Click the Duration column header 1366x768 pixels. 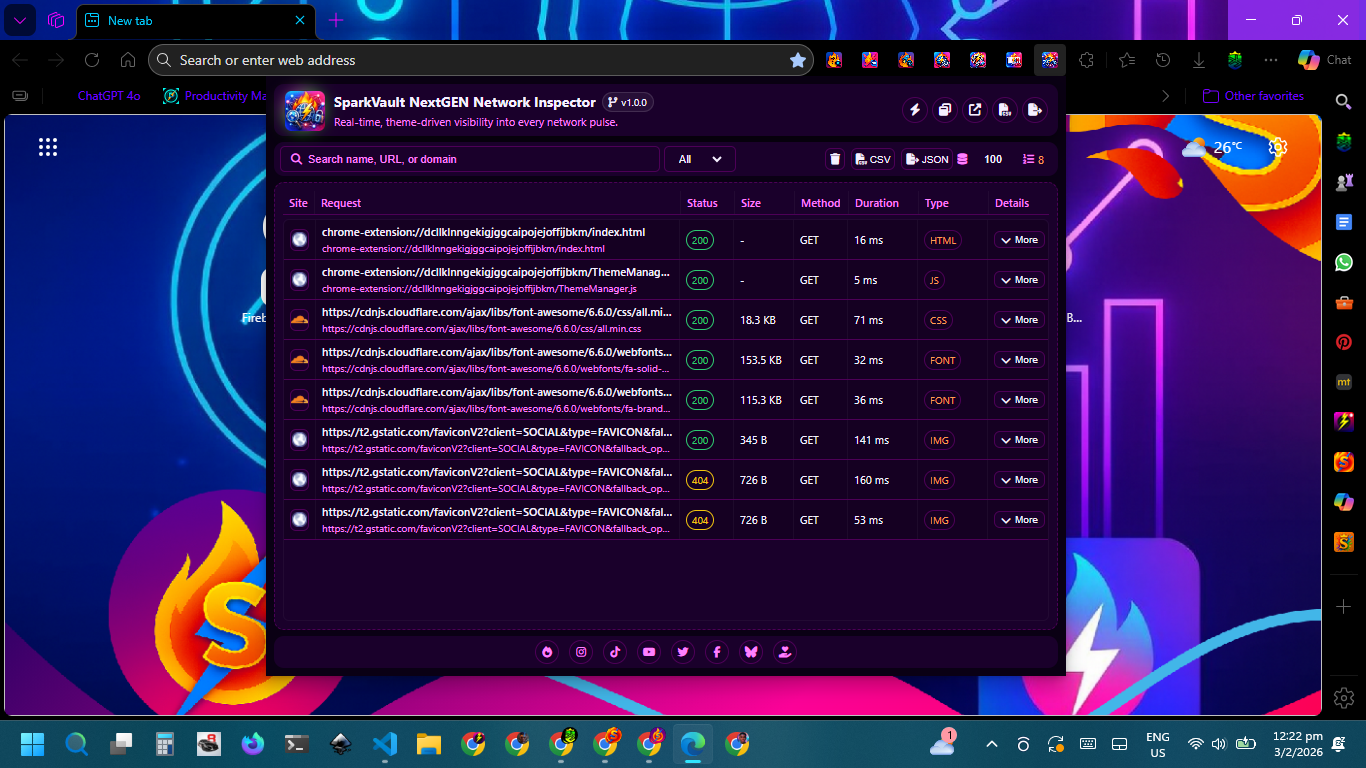point(876,203)
